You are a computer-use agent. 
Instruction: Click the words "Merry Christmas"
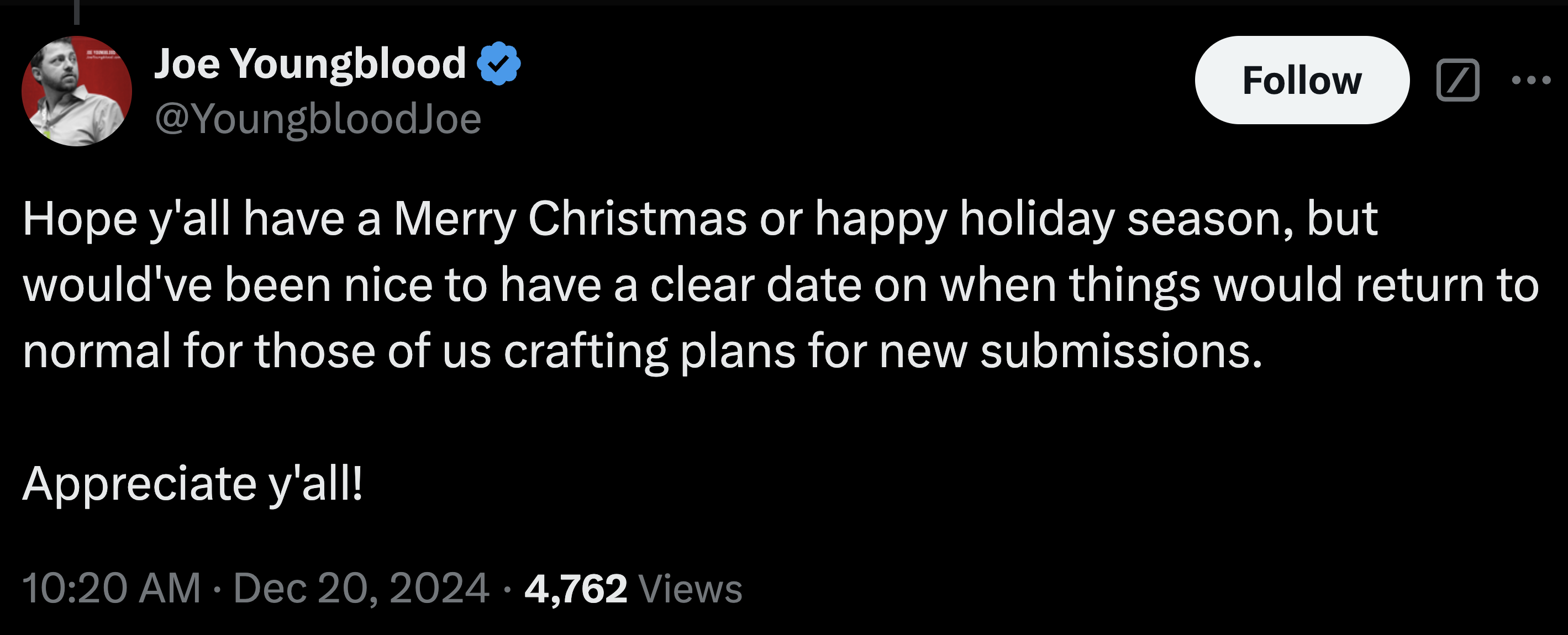570,219
